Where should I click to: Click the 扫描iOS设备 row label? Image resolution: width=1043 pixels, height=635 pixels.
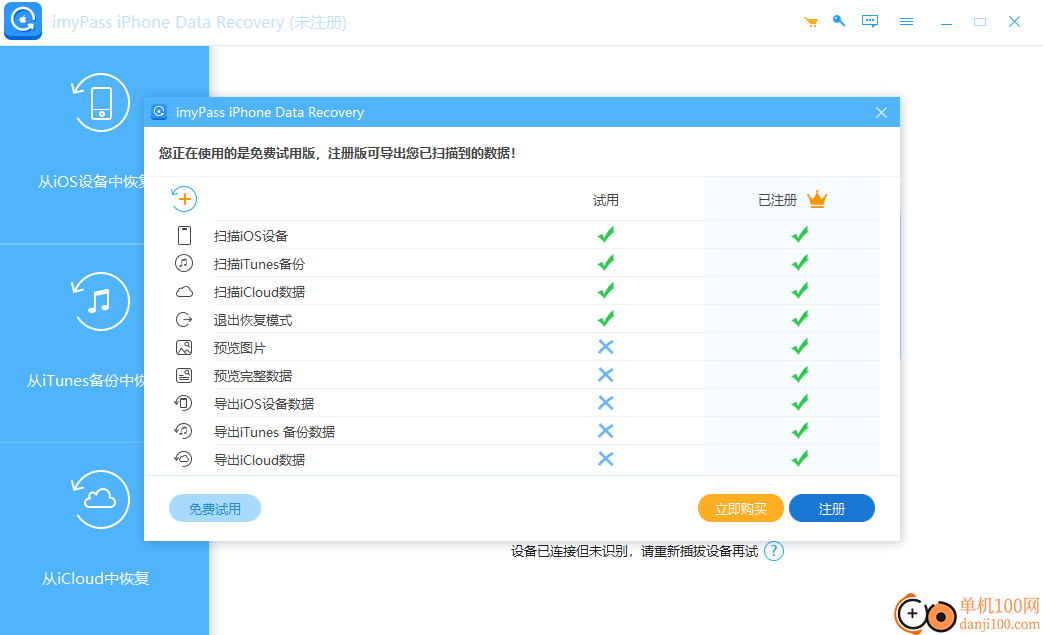click(x=251, y=236)
